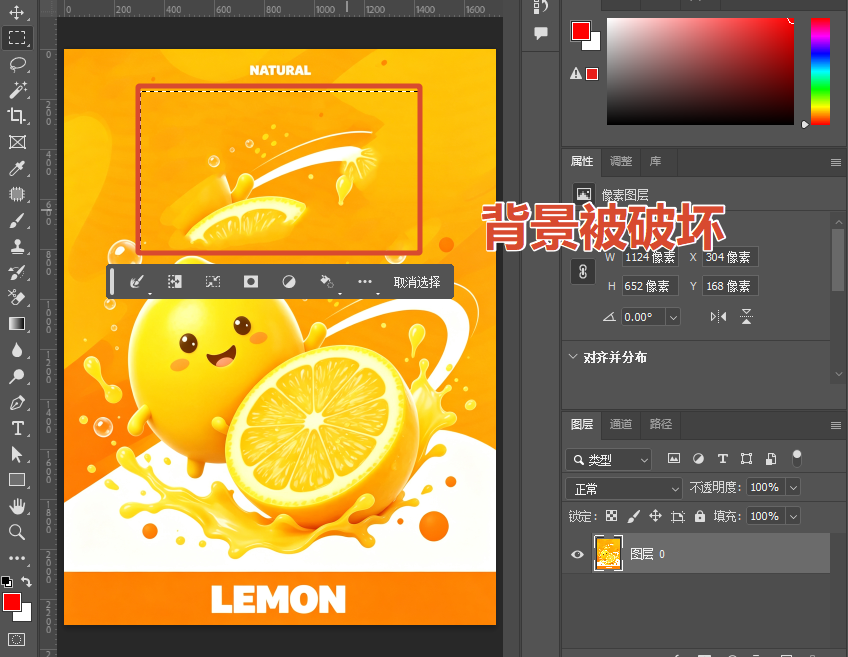
Task: Select the Horizontal Type tool
Action: (x=17, y=428)
